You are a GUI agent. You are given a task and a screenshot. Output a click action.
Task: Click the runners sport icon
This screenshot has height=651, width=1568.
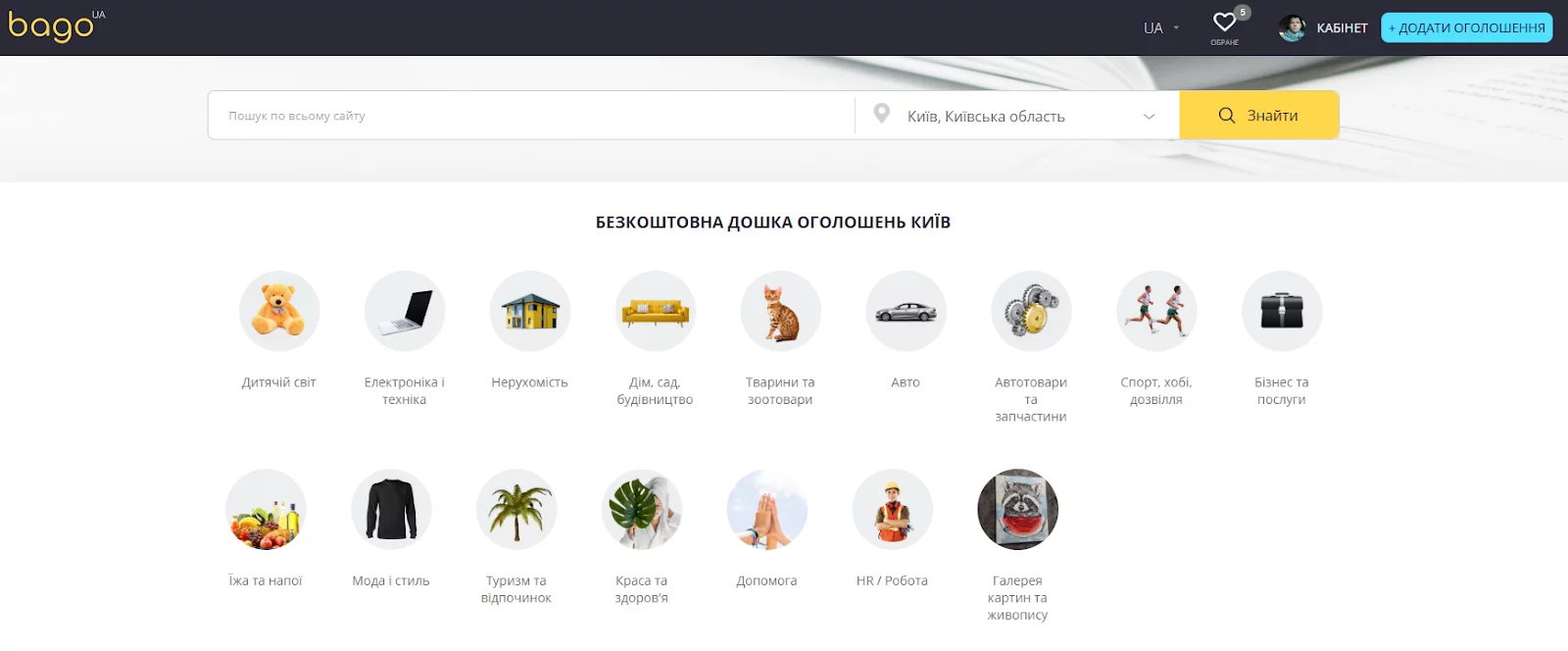1157,311
